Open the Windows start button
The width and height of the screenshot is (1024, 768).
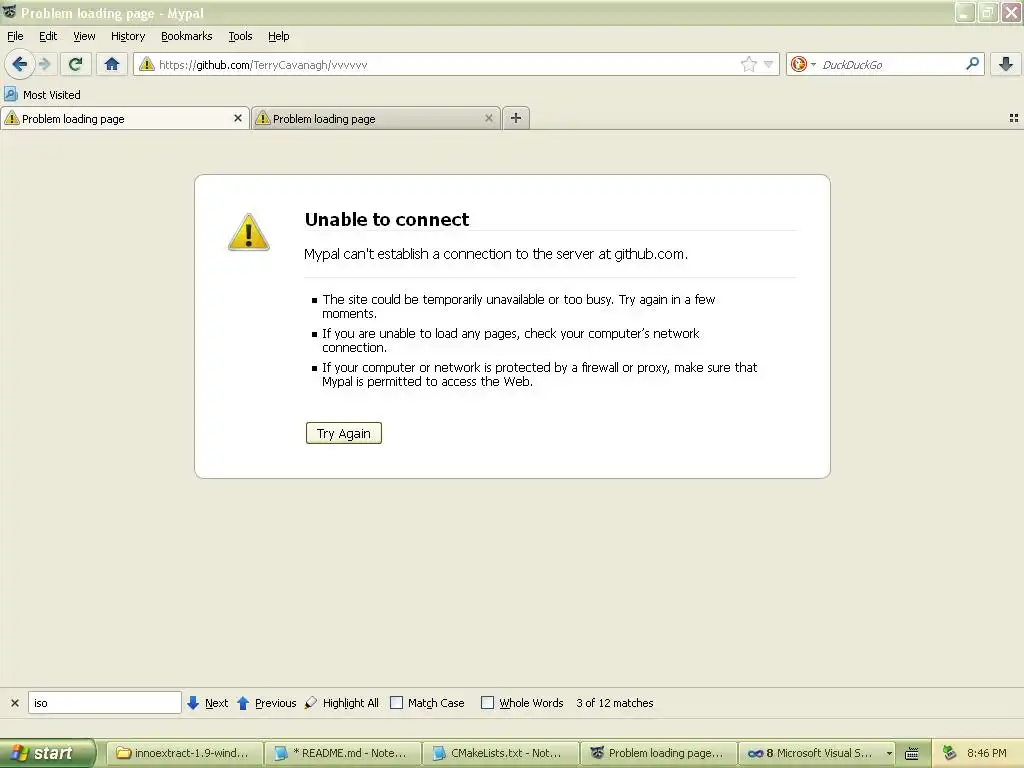[x=48, y=753]
